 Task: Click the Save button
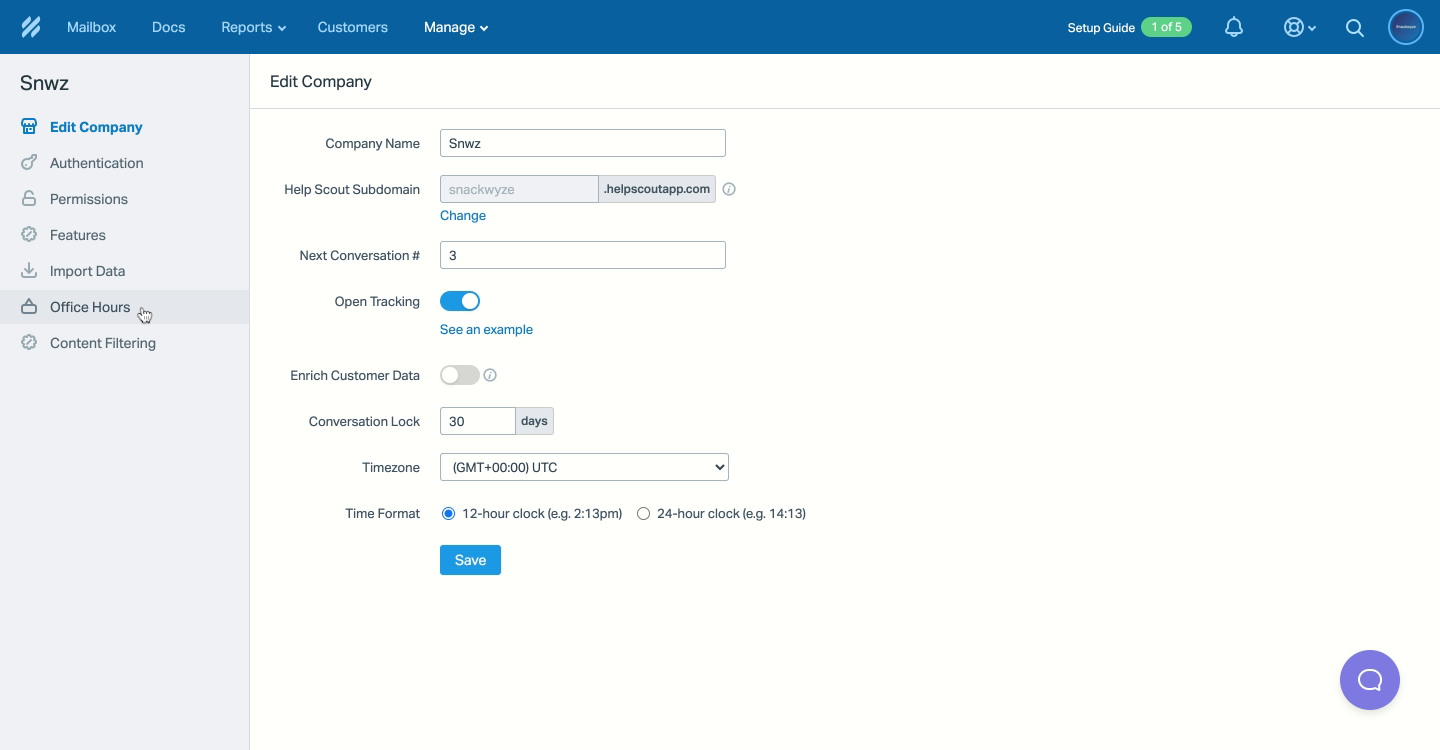[x=470, y=560]
